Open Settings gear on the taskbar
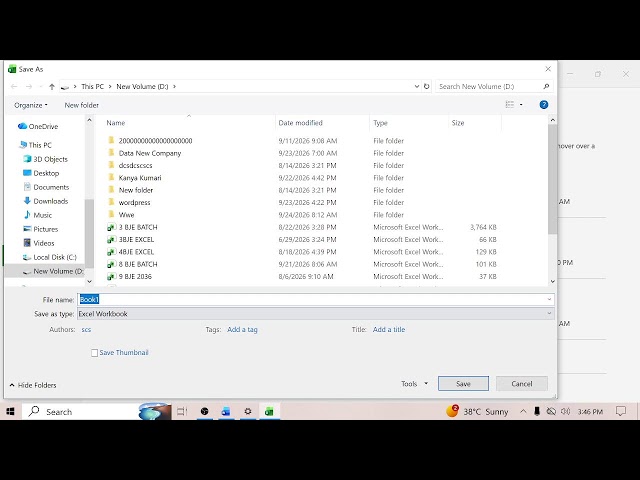 pyautogui.click(x=247, y=411)
